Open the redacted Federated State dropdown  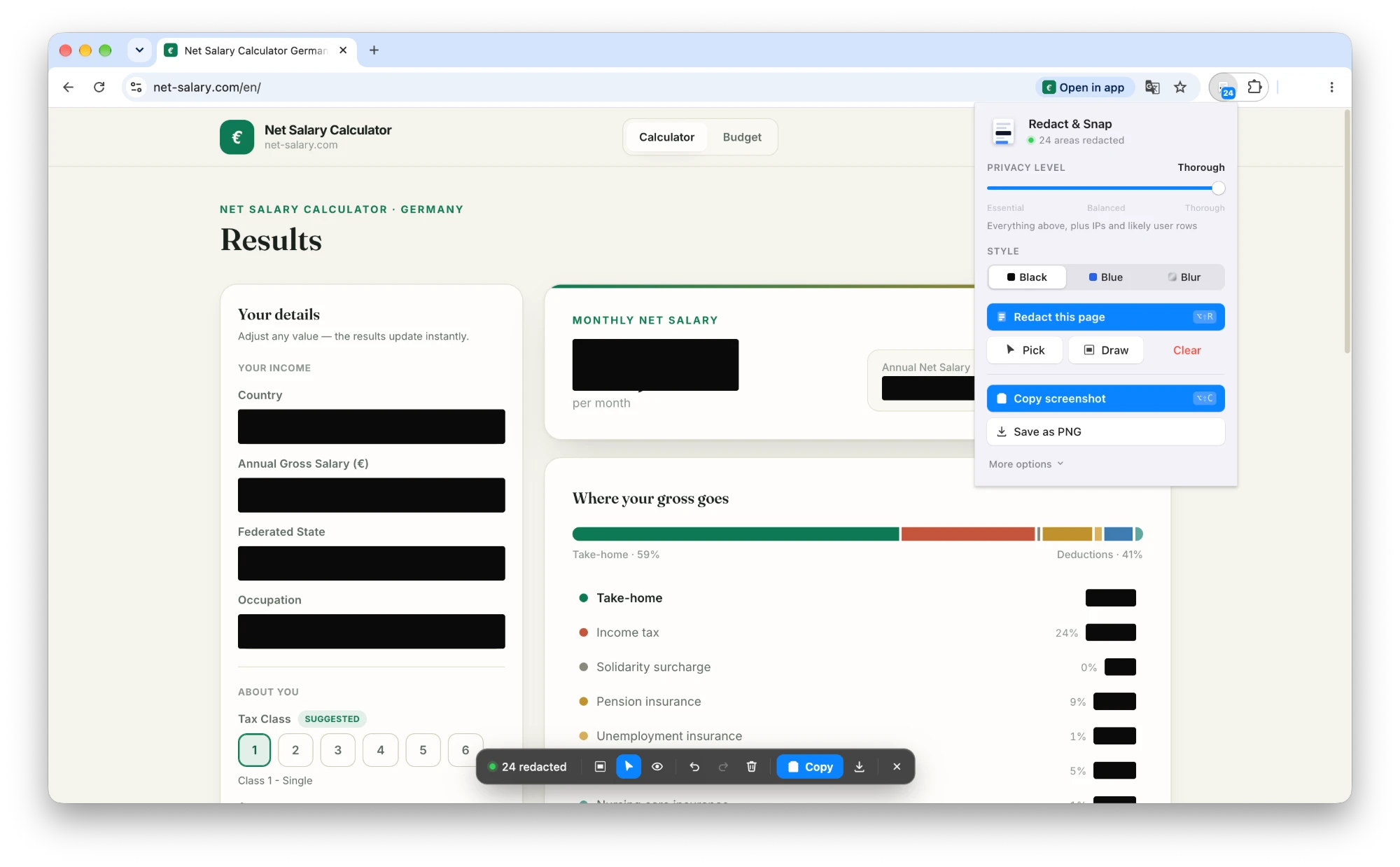371,563
